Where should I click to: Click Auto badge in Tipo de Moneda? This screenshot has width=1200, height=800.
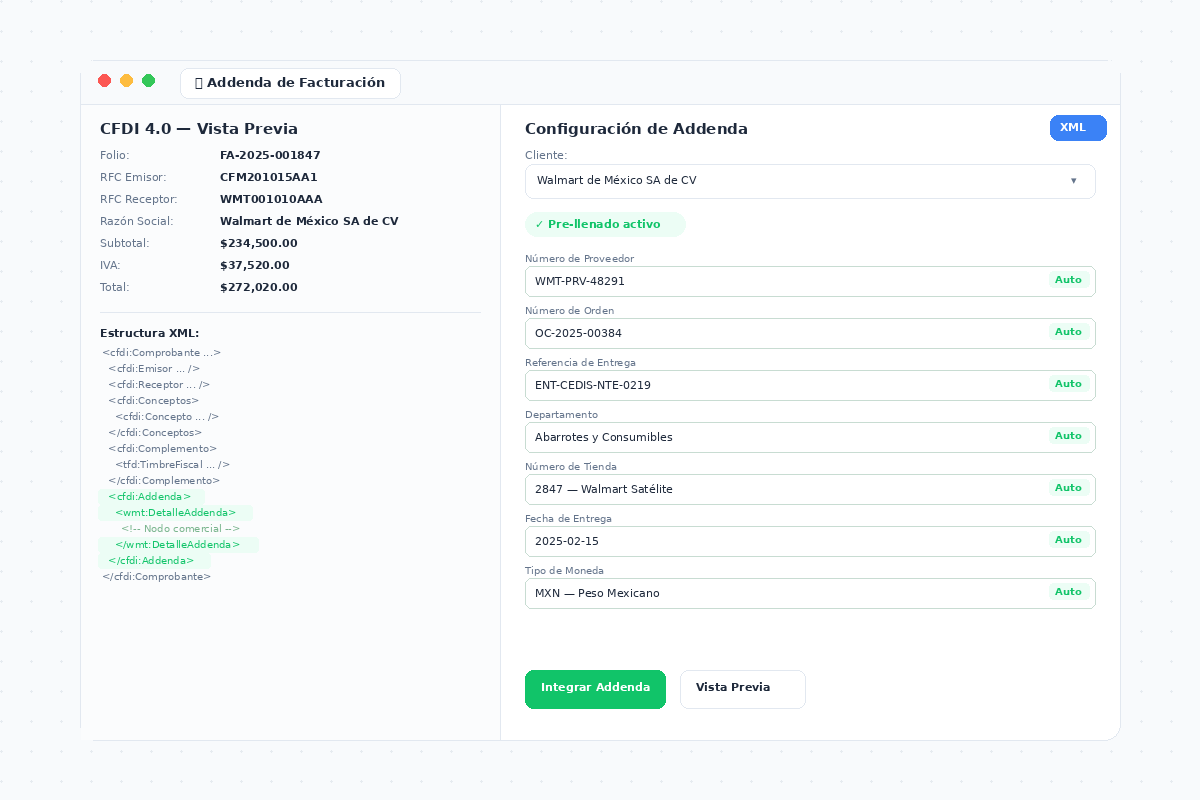[1068, 592]
